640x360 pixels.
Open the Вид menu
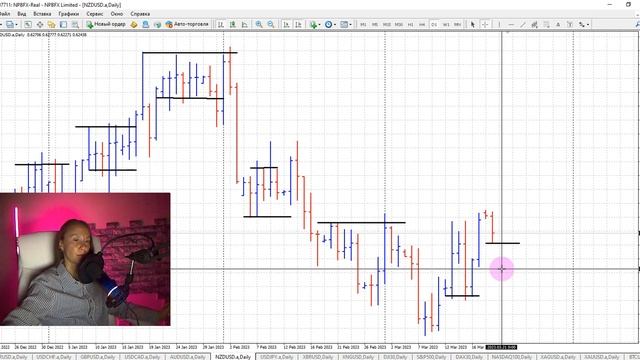coord(22,14)
